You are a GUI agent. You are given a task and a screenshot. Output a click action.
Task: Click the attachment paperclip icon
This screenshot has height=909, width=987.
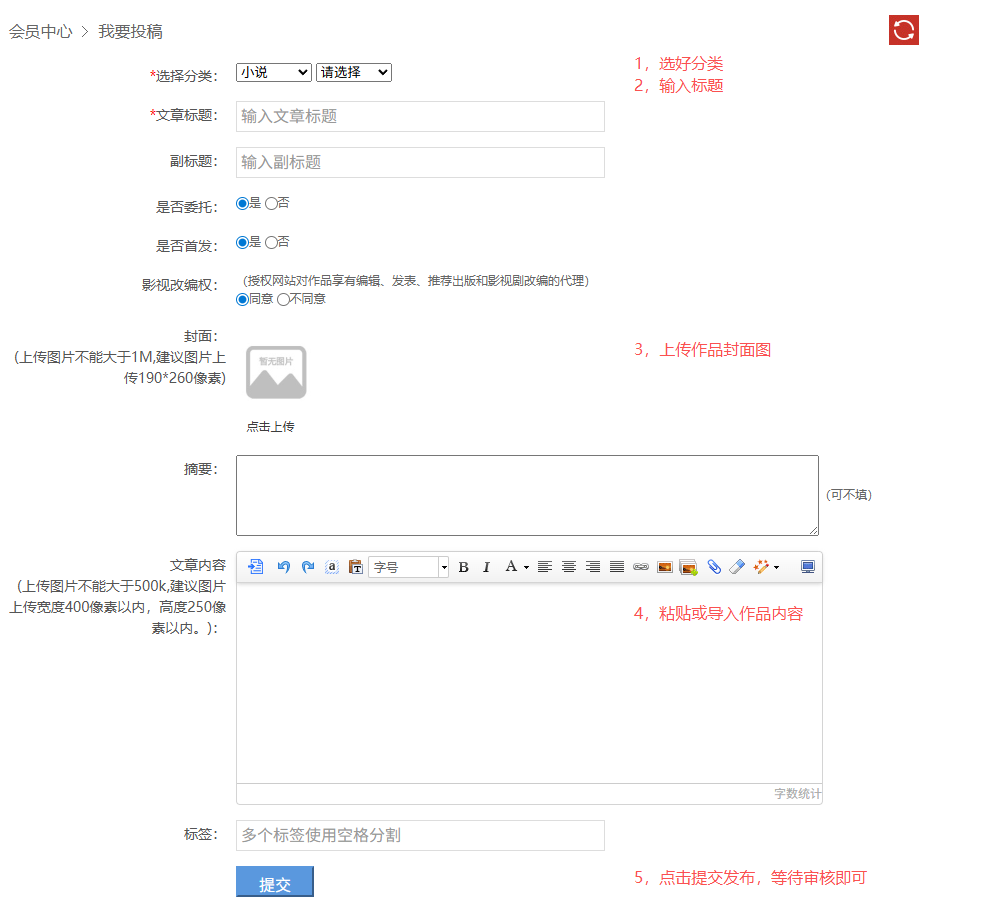pos(713,567)
